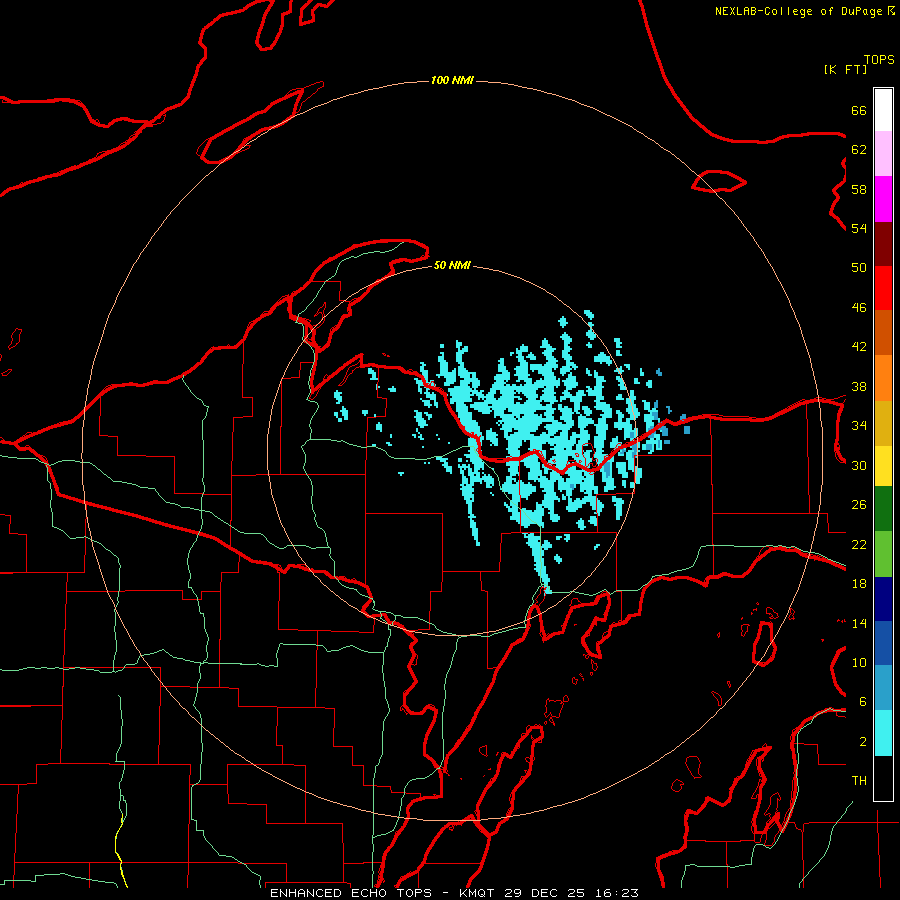900x900 pixels.
Task: Click the legend value '18'
Action: point(859,584)
